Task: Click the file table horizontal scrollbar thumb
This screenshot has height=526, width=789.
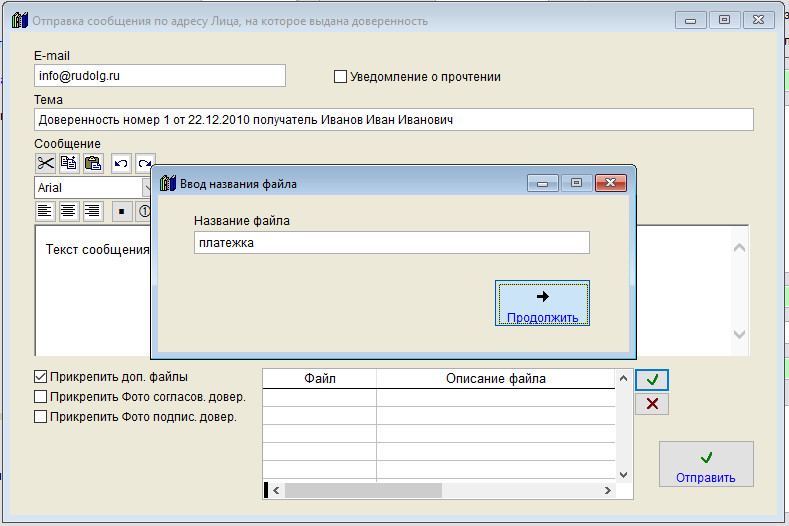Action: pyautogui.click(x=363, y=490)
